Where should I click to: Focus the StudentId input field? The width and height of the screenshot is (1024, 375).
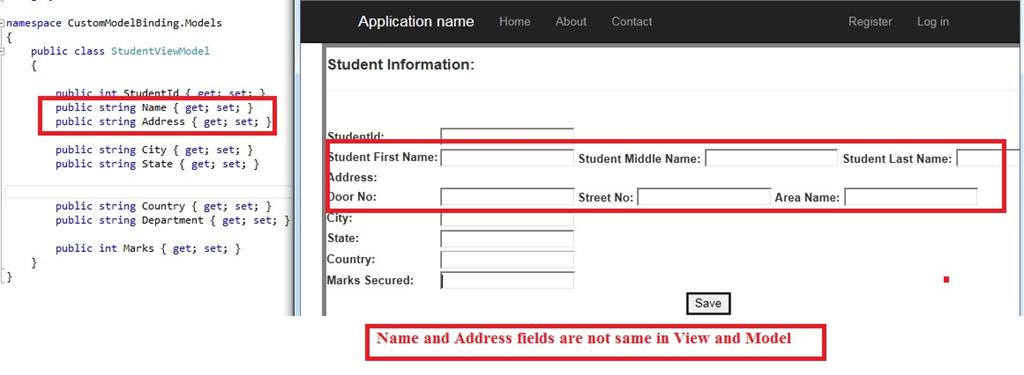(x=507, y=135)
